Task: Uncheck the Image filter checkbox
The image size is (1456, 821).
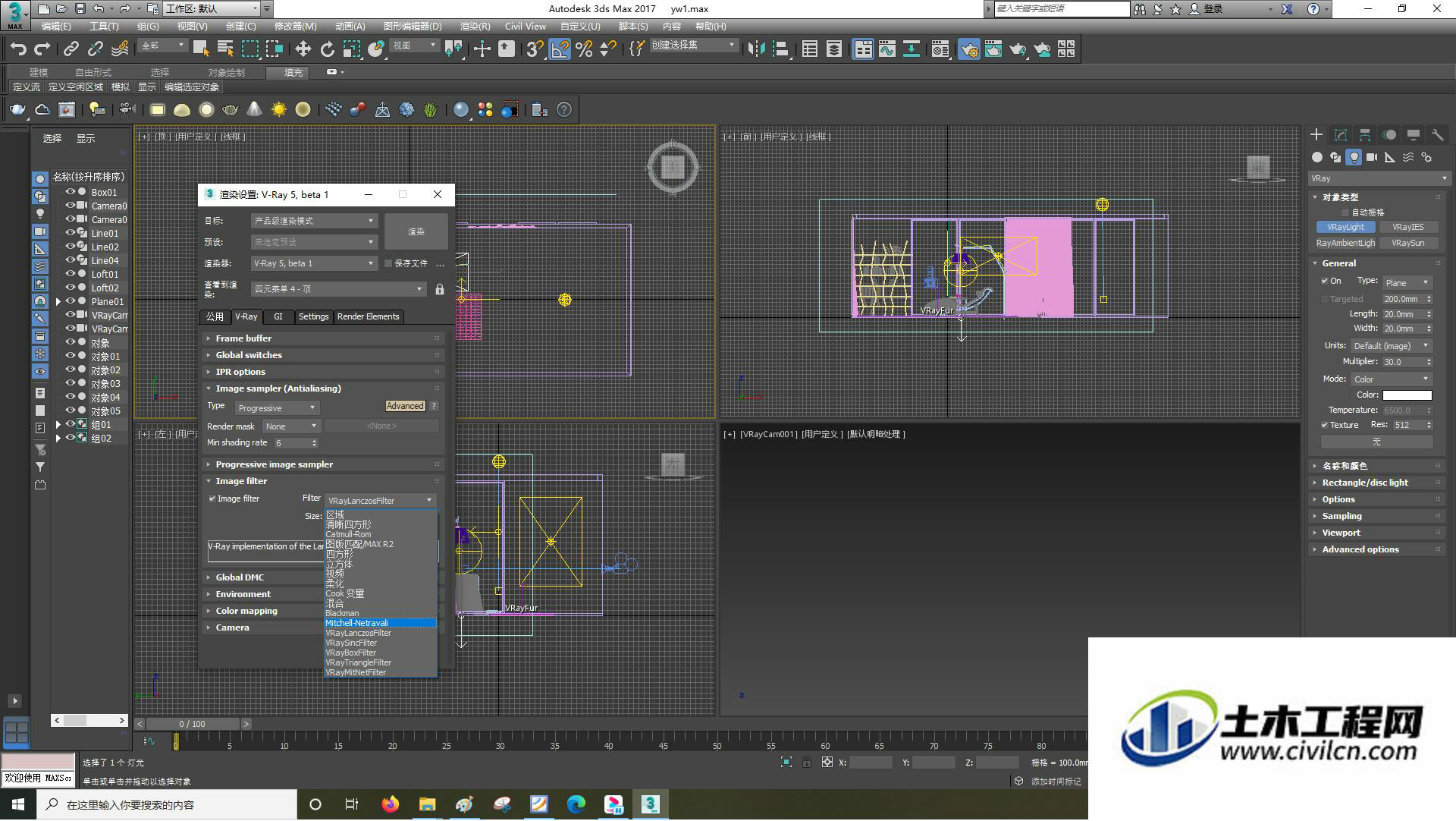Action: click(212, 499)
